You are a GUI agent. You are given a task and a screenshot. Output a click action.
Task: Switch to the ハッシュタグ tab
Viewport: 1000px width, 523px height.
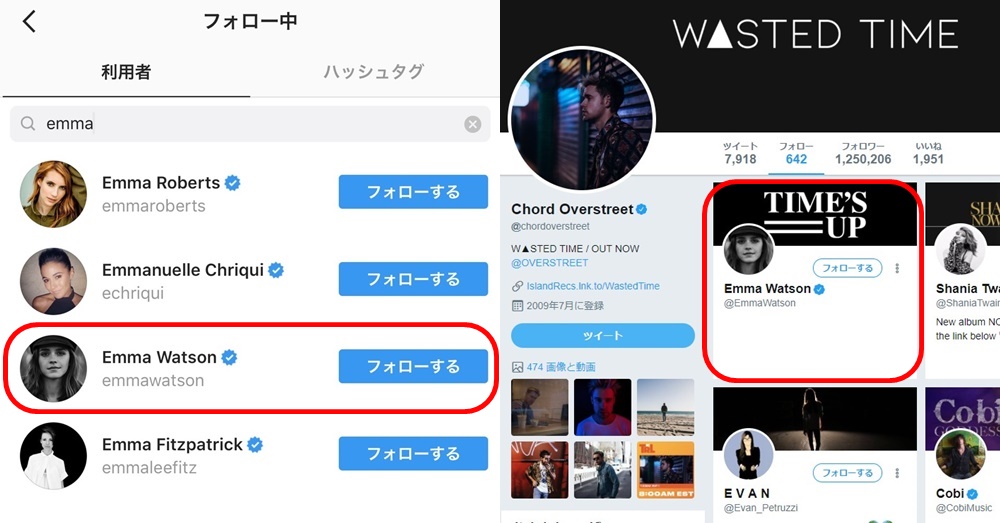coord(373,71)
